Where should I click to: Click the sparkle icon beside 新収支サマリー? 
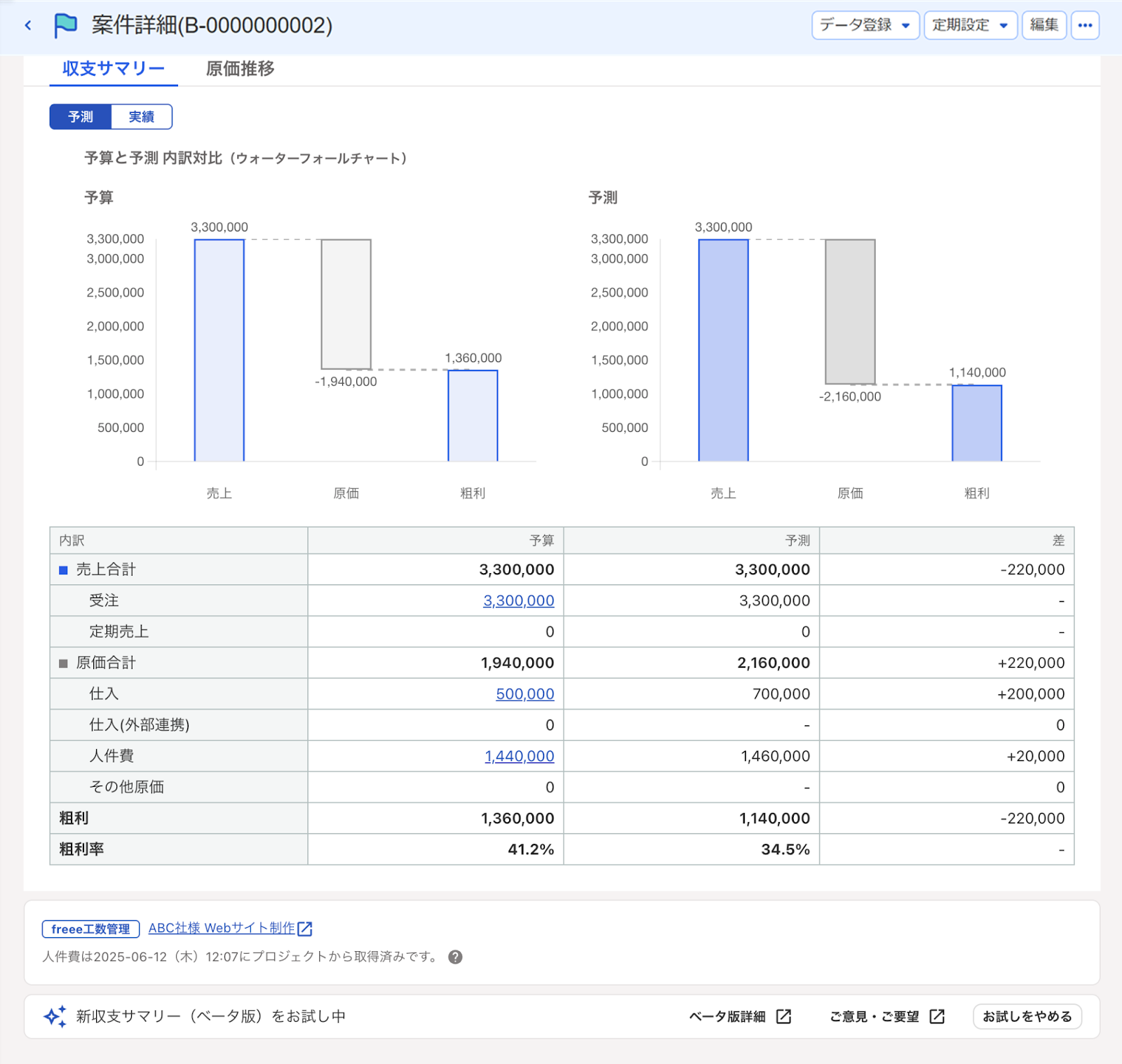(x=55, y=1016)
